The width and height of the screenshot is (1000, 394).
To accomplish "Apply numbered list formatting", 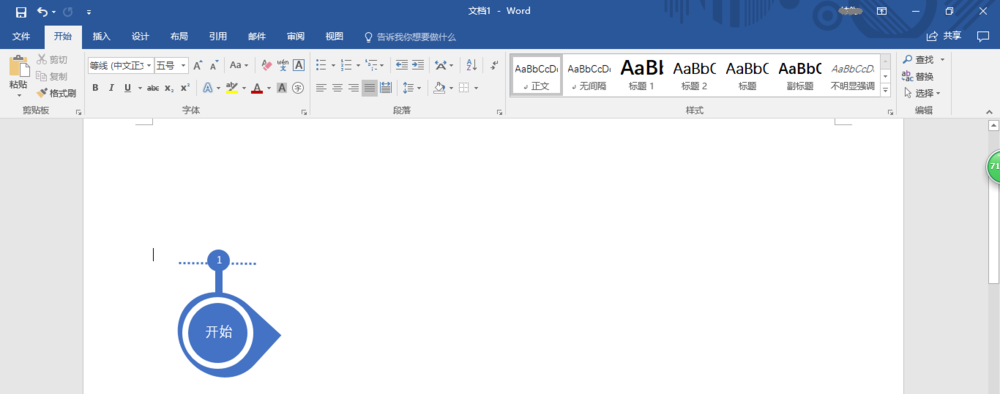I will [x=346, y=65].
